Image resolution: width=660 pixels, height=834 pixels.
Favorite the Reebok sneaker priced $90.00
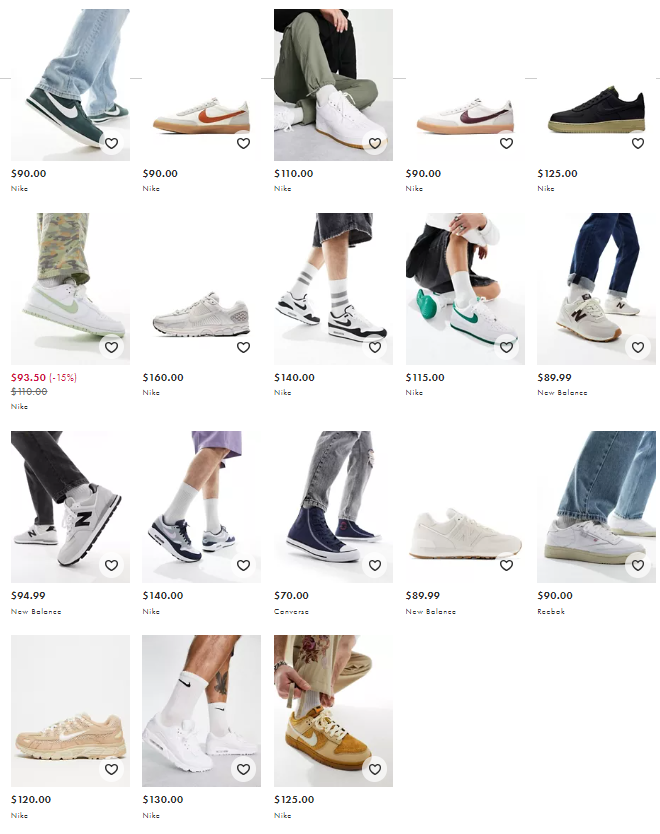click(638, 565)
